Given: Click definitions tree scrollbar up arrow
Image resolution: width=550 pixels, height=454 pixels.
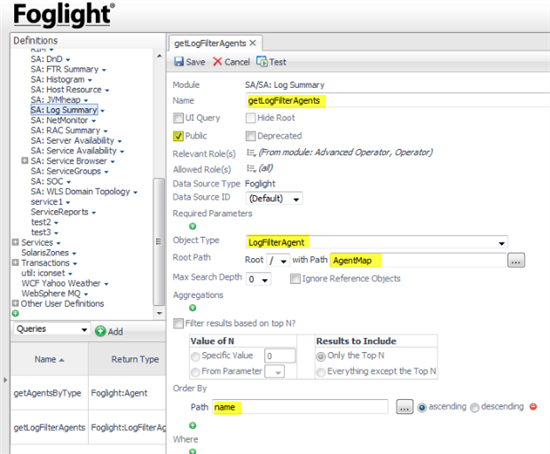Looking at the screenshot, I should pyautogui.click(x=159, y=56).
